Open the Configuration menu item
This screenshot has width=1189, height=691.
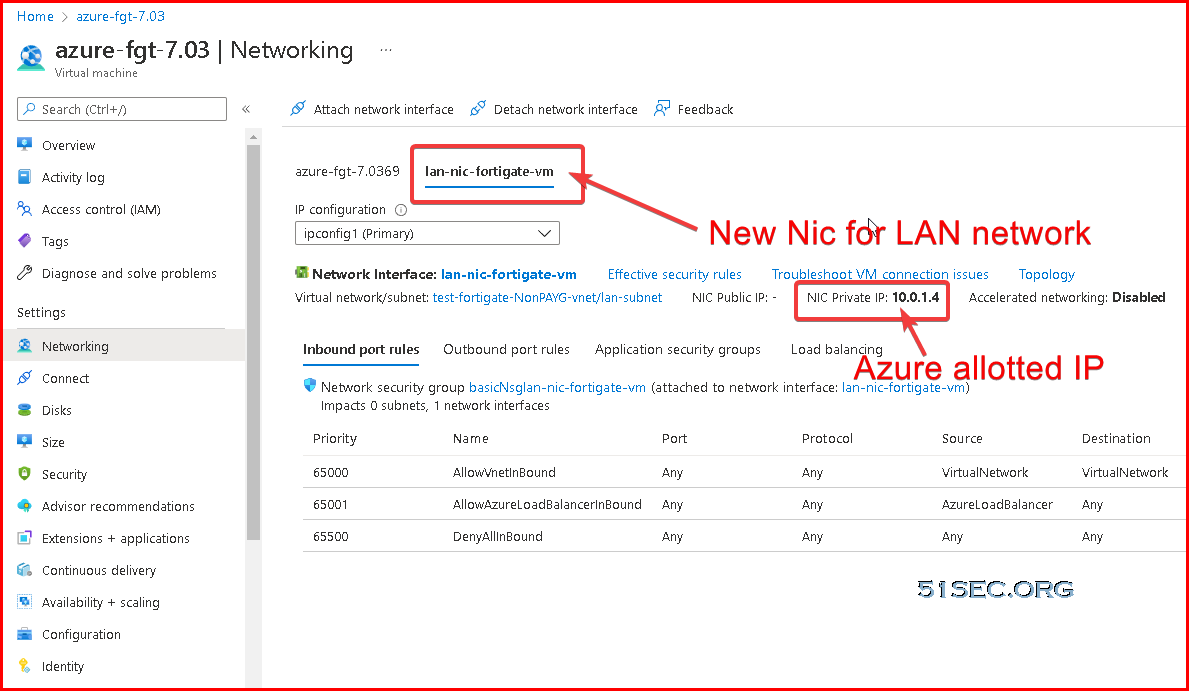[x=81, y=635]
